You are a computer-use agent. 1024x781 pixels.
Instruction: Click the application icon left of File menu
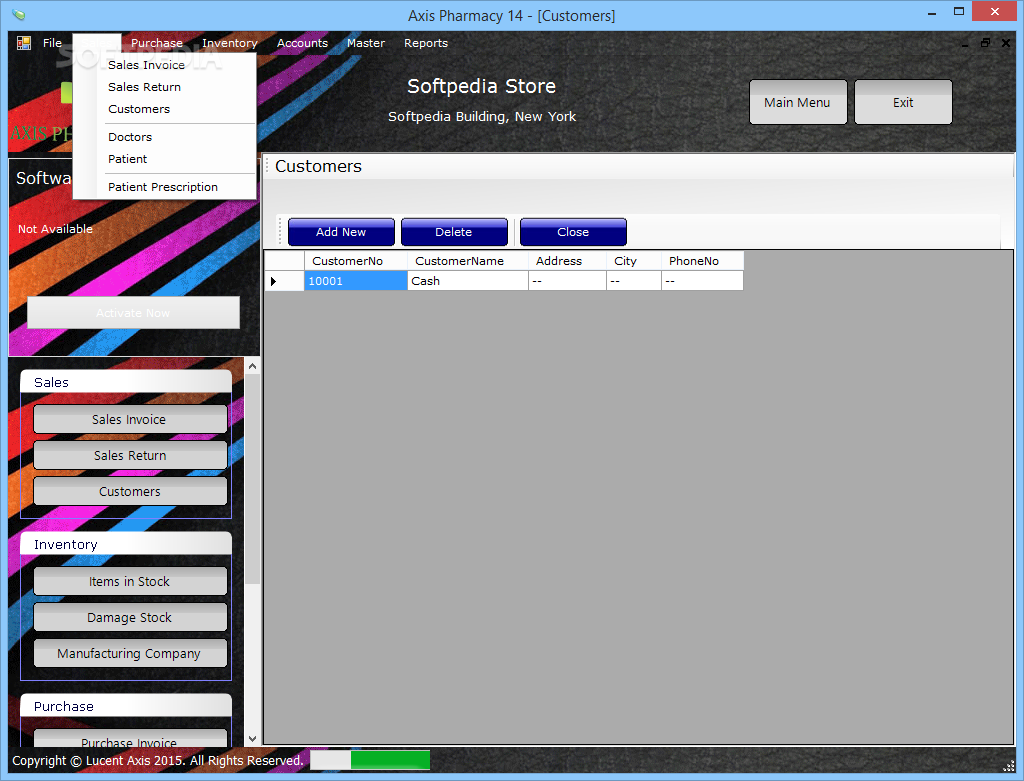click(24, 43)
